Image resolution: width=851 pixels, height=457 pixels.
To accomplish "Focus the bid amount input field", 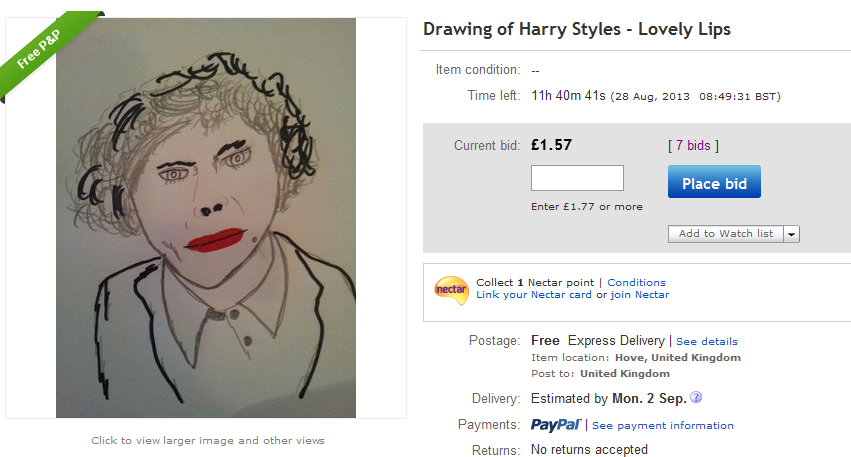I will point(577,178).
